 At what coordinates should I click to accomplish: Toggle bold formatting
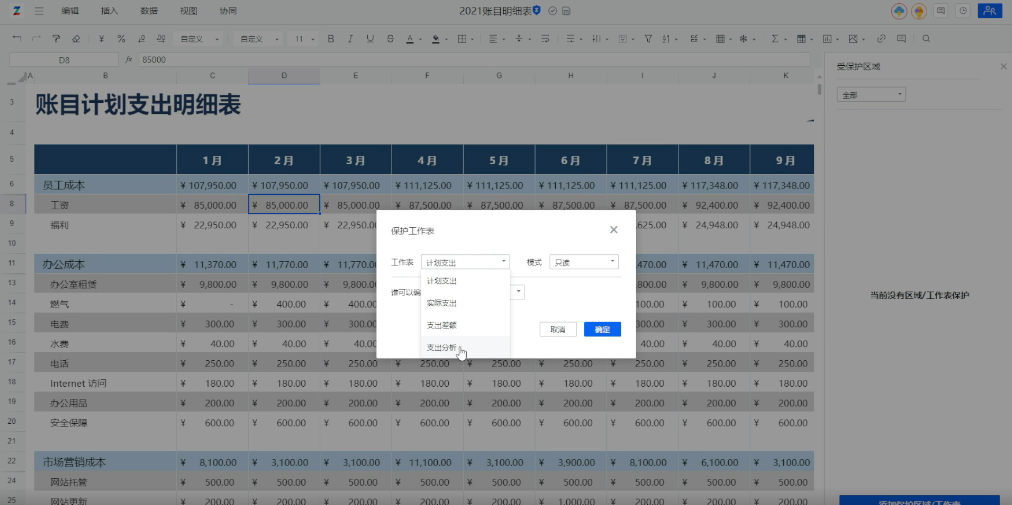pyautogui.click(x=331, y=39)
